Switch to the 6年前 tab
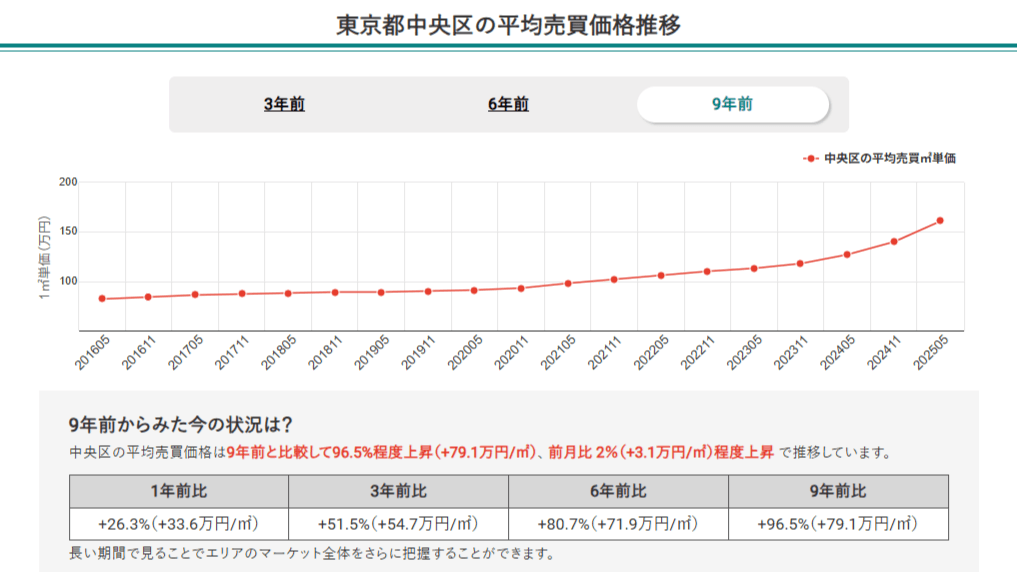Viewport: 1017px width, 572px height. click(508, 104)
